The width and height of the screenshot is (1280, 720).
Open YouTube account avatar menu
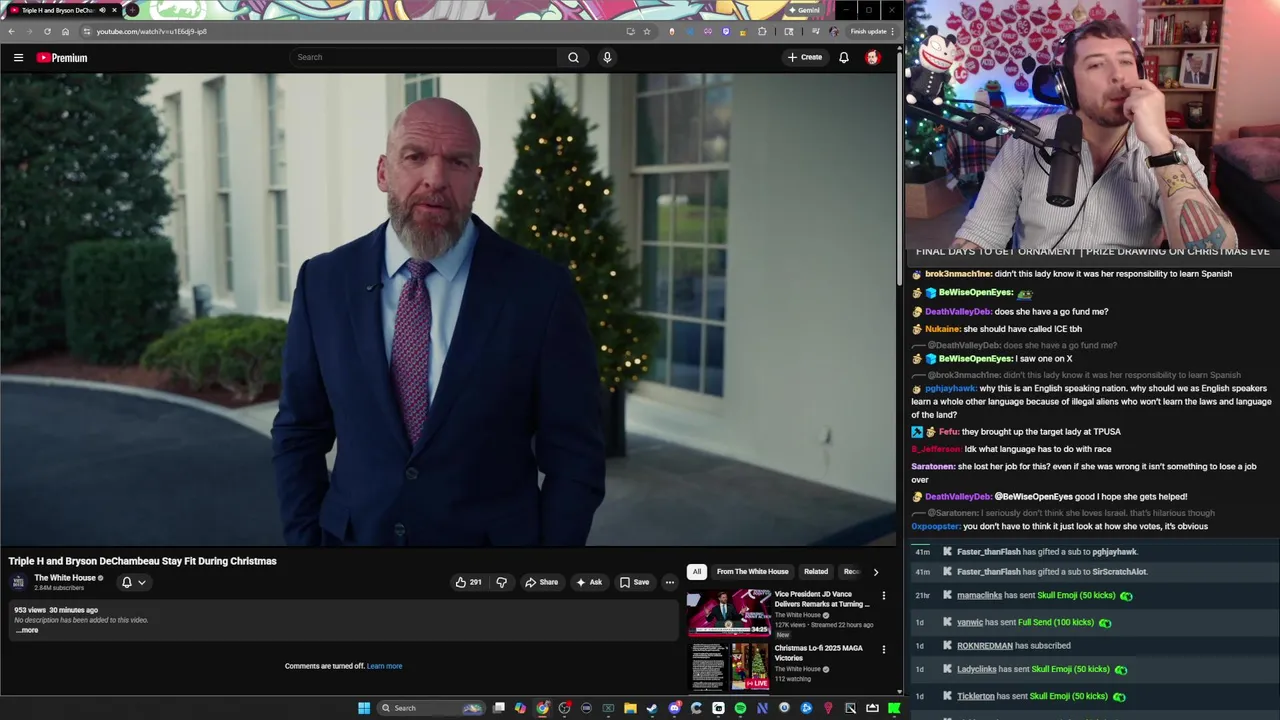[873, 57]
